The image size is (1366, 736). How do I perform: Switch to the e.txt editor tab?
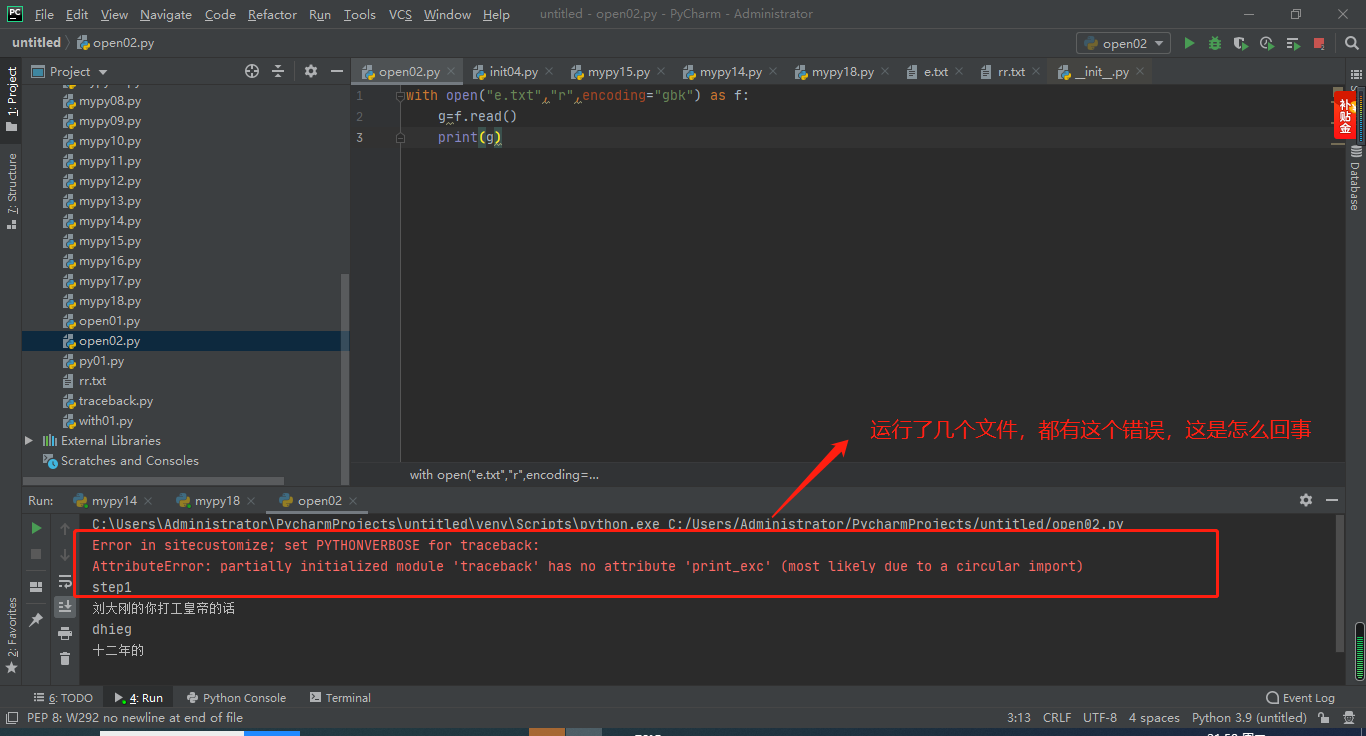coord(935,72)
